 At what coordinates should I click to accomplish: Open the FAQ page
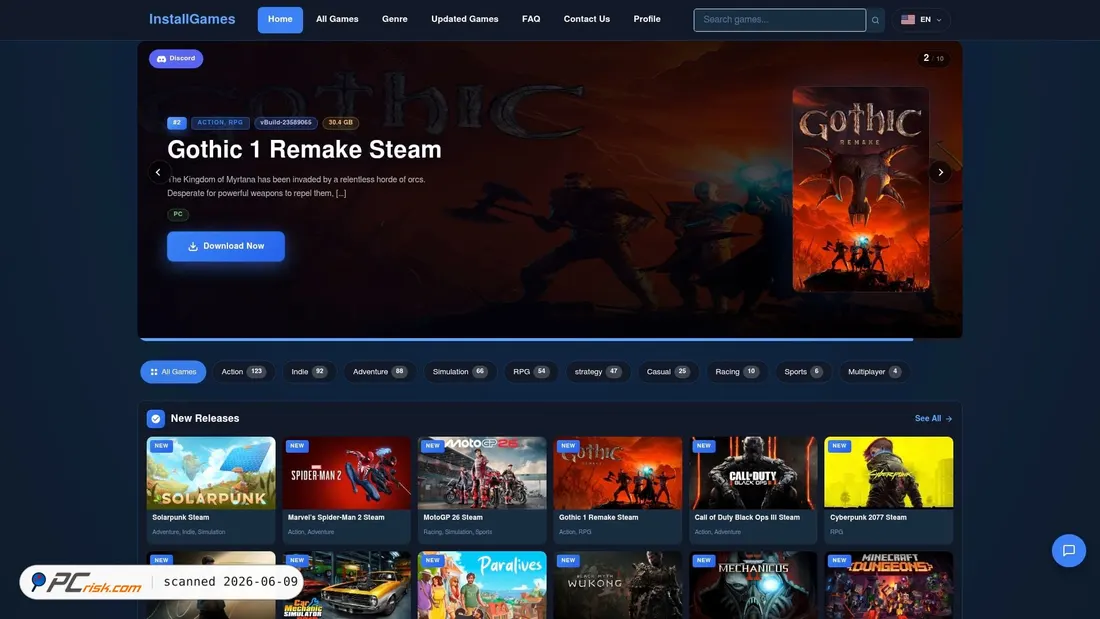pos(531,20)
